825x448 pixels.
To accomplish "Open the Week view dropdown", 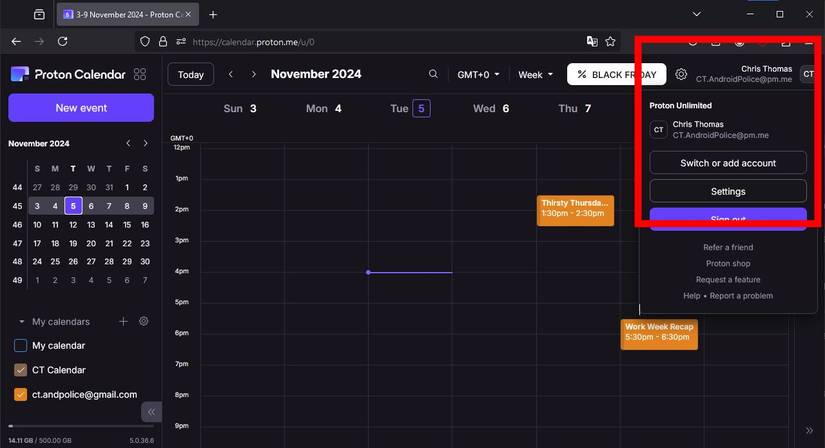I will pos(535,74).
